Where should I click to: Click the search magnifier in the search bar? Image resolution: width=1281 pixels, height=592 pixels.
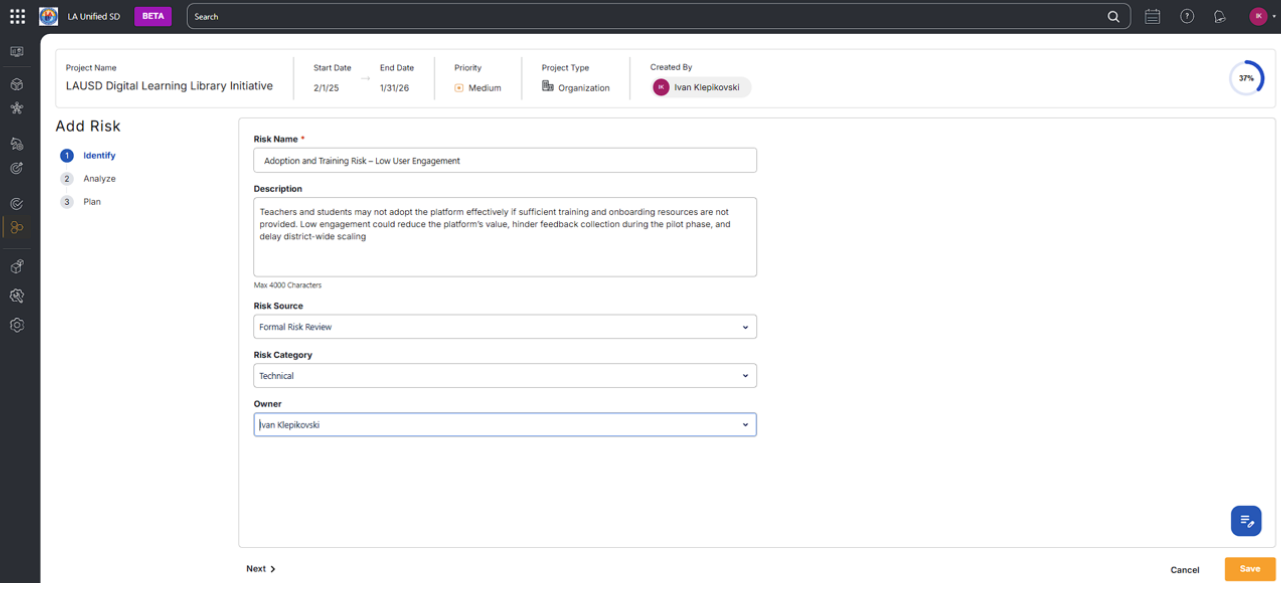point(1113,16)
